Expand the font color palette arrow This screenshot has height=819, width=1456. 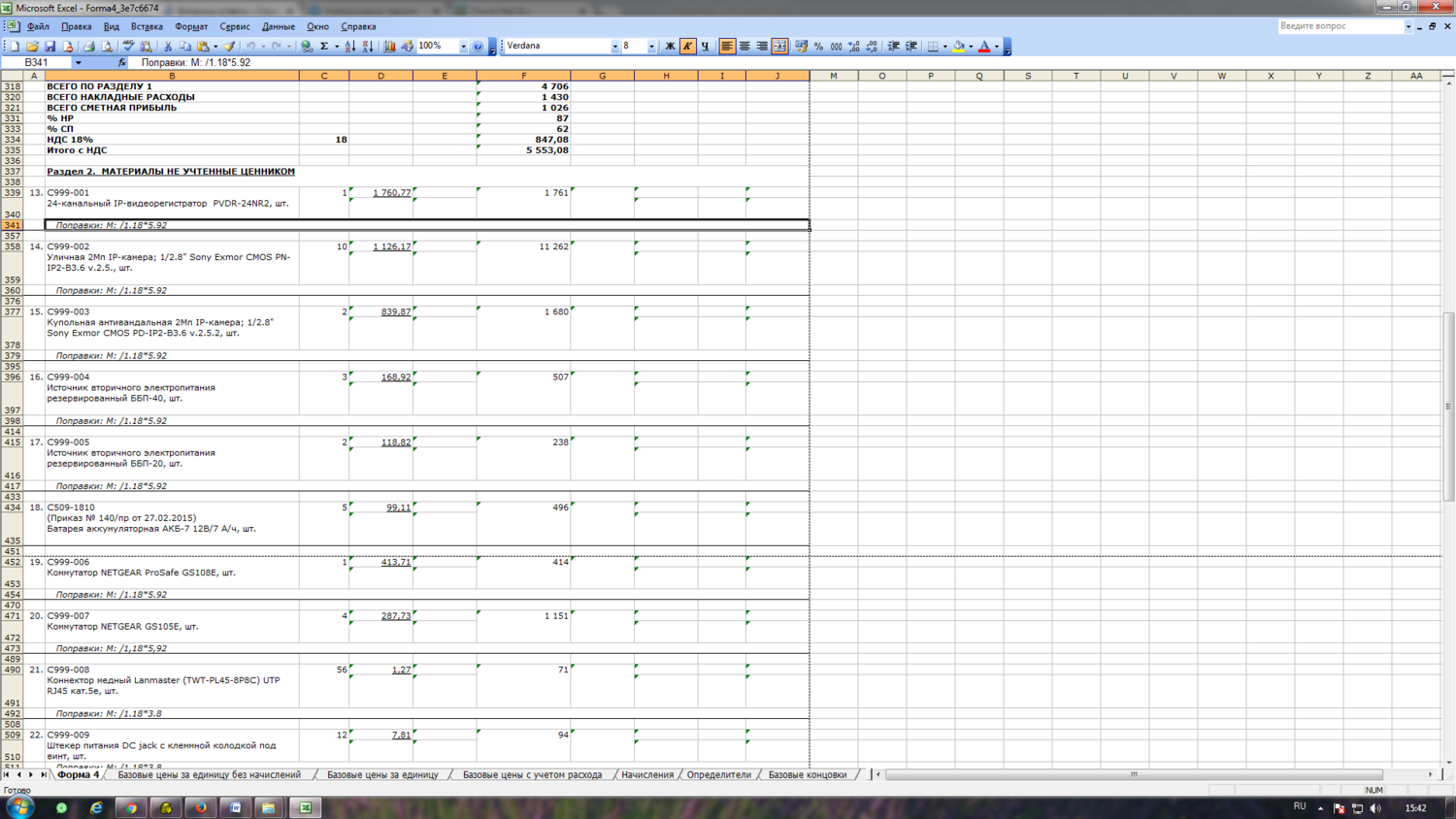click(x=996, y=46)
